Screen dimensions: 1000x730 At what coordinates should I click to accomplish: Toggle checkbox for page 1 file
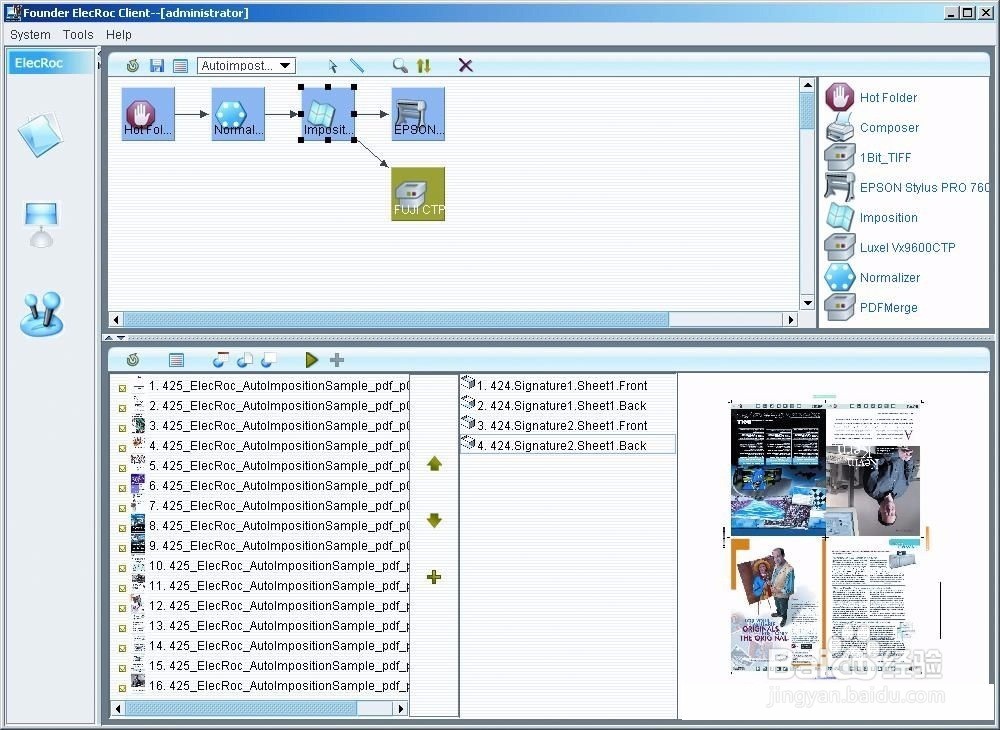(122, 388)
